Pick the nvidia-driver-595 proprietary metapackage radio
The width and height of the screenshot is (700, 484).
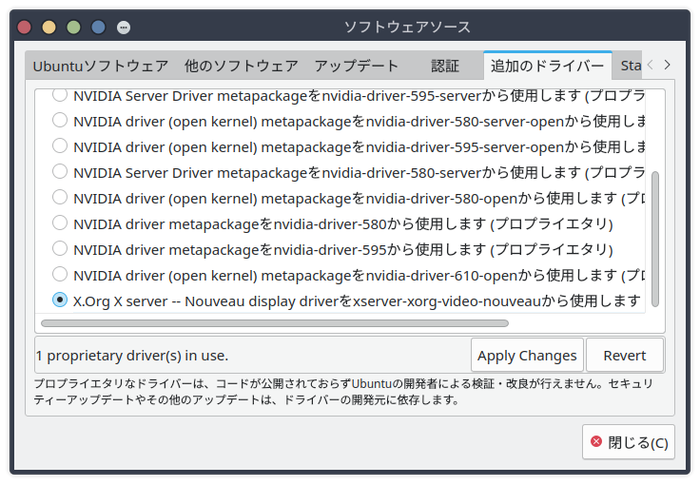point(60,248)
